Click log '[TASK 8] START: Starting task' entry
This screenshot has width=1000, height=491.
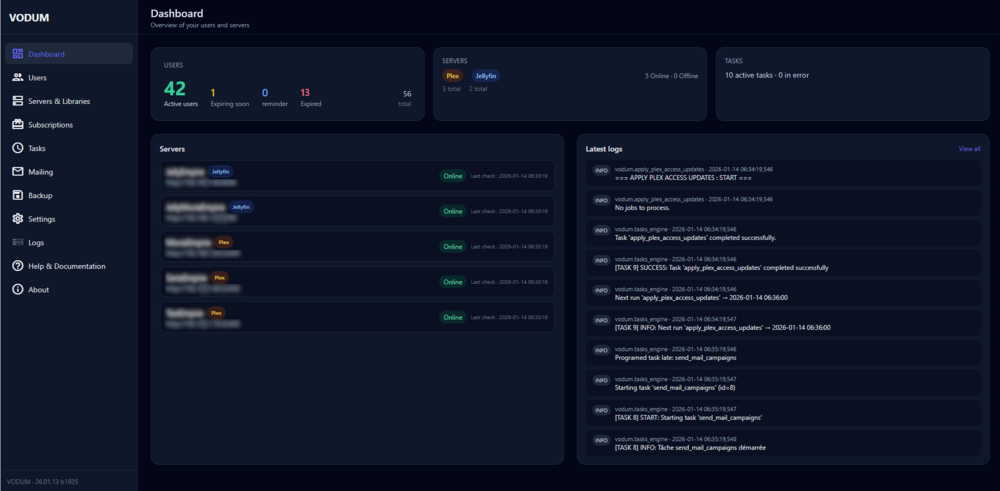click(689, 418)
